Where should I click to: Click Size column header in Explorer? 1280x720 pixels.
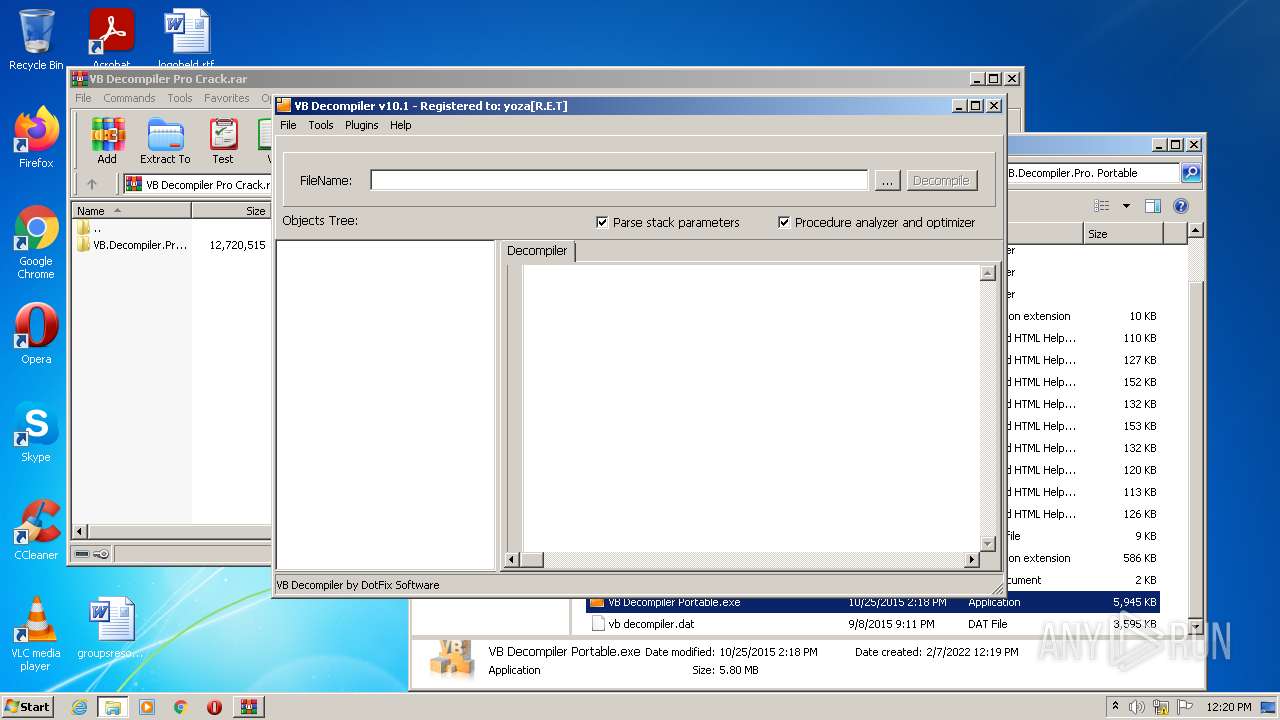pyautogui.click(x=1123, y=234)
